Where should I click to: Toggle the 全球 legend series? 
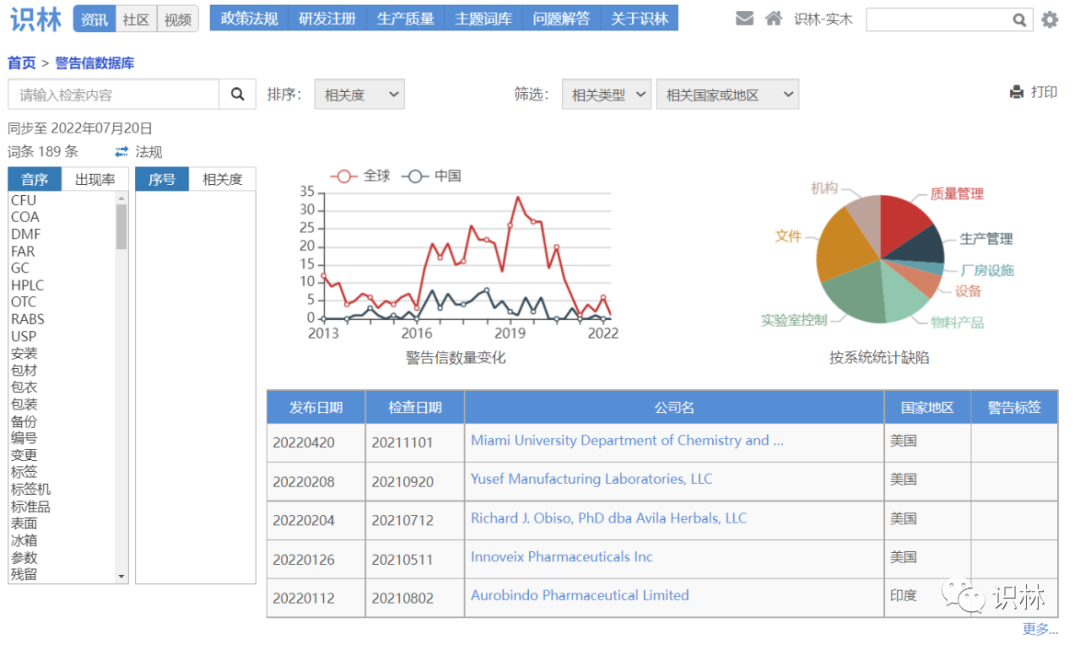coord(360,176)
